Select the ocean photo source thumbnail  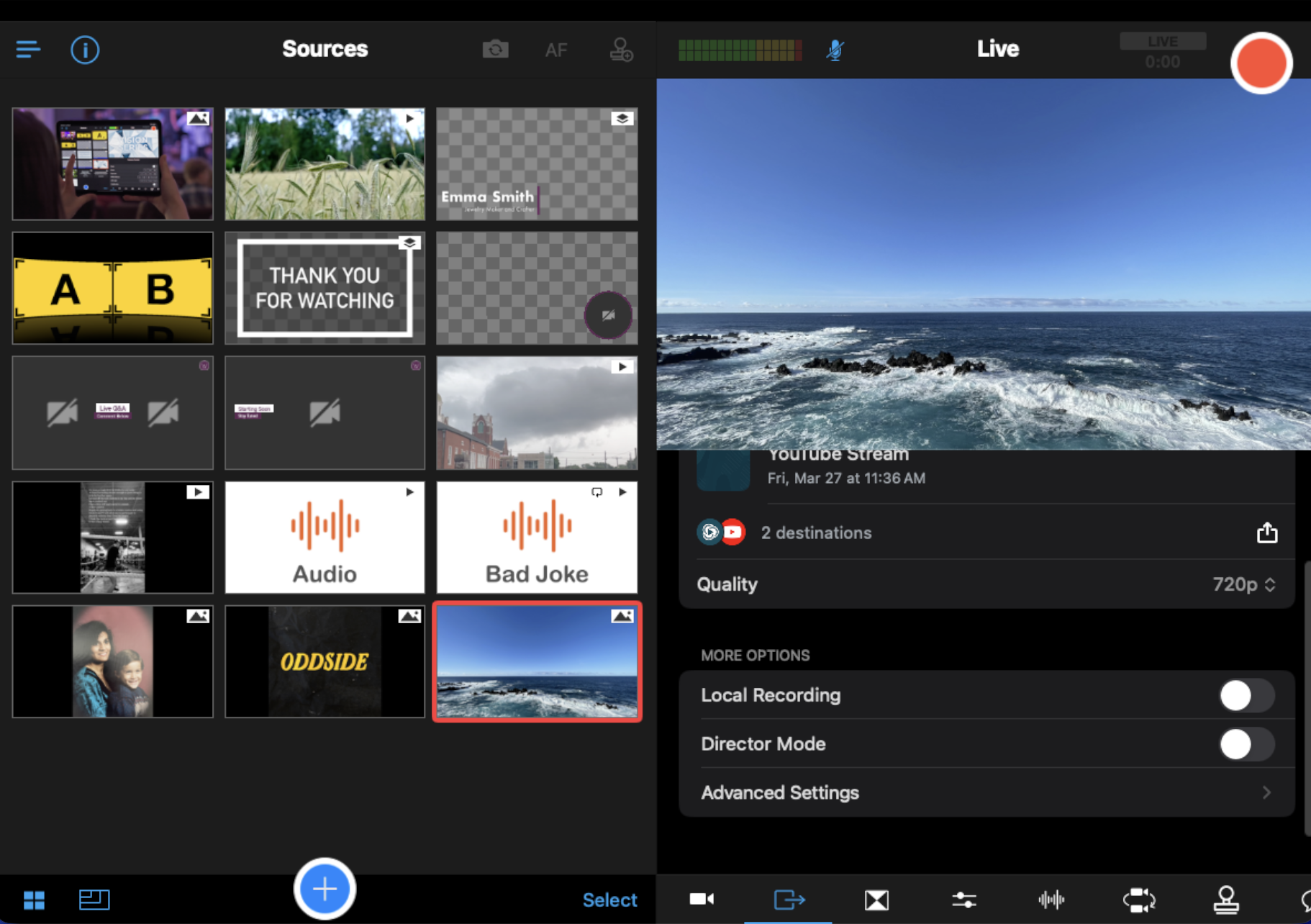tap(537, 661)
